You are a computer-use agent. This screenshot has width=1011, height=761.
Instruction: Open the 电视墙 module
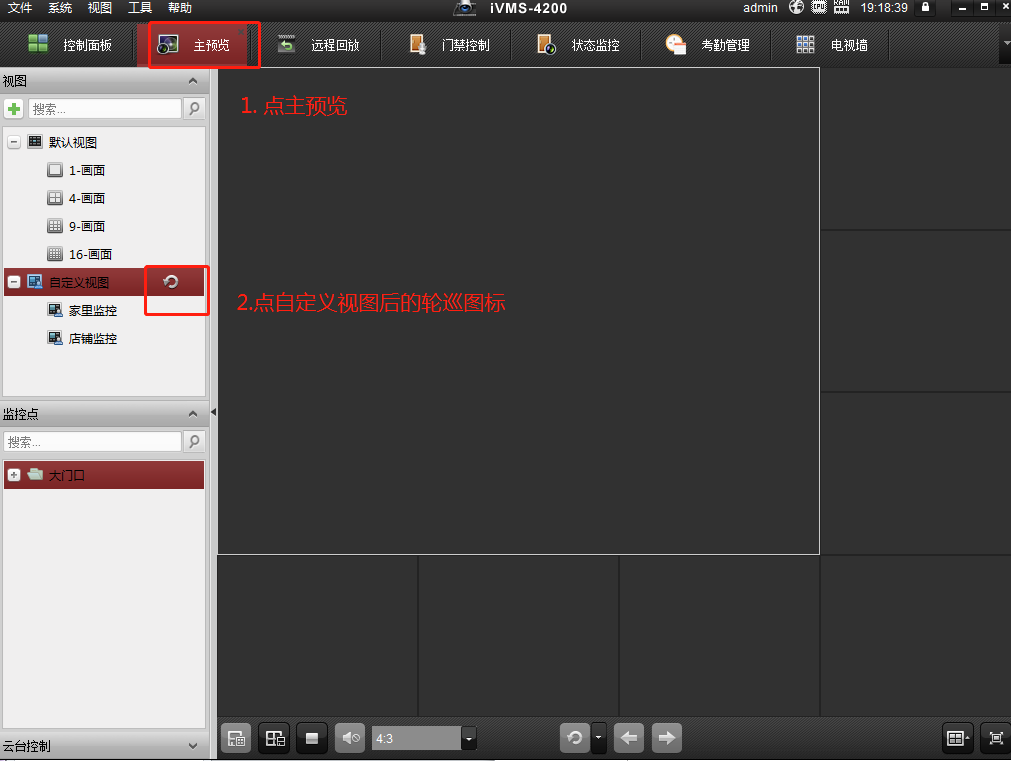(833, 45)
